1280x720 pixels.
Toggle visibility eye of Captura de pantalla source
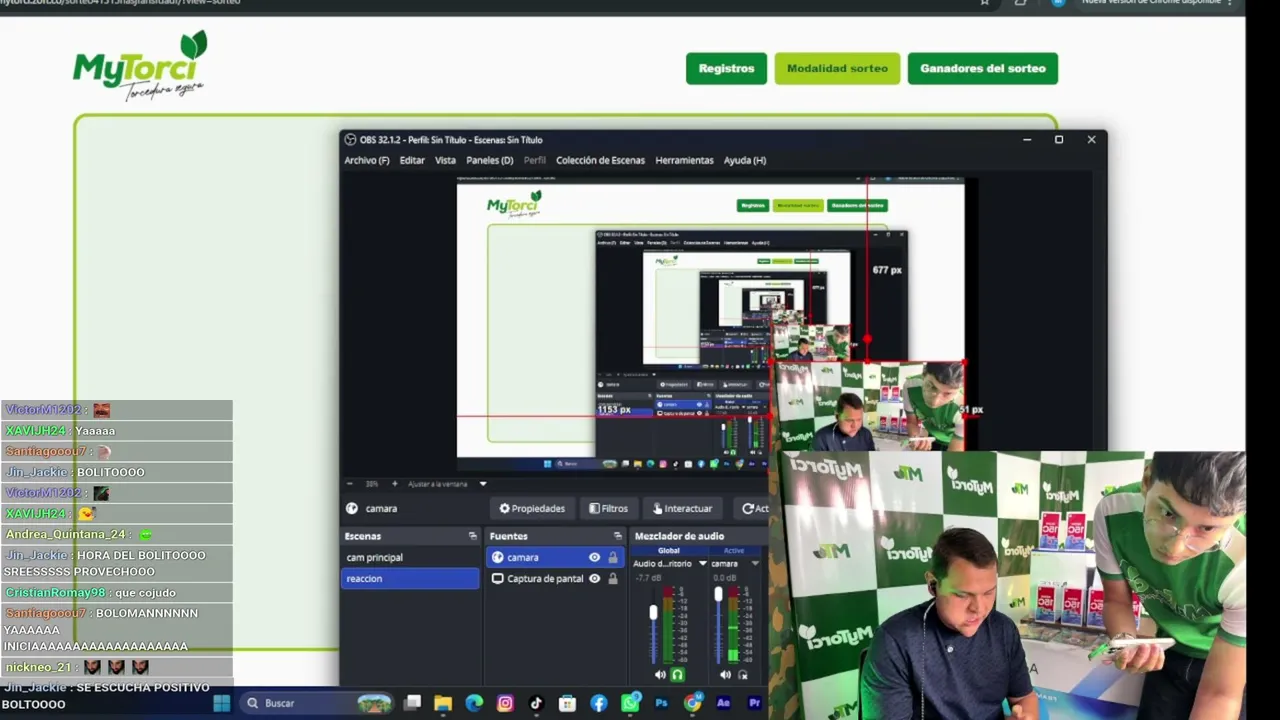[x=594, y=578]
